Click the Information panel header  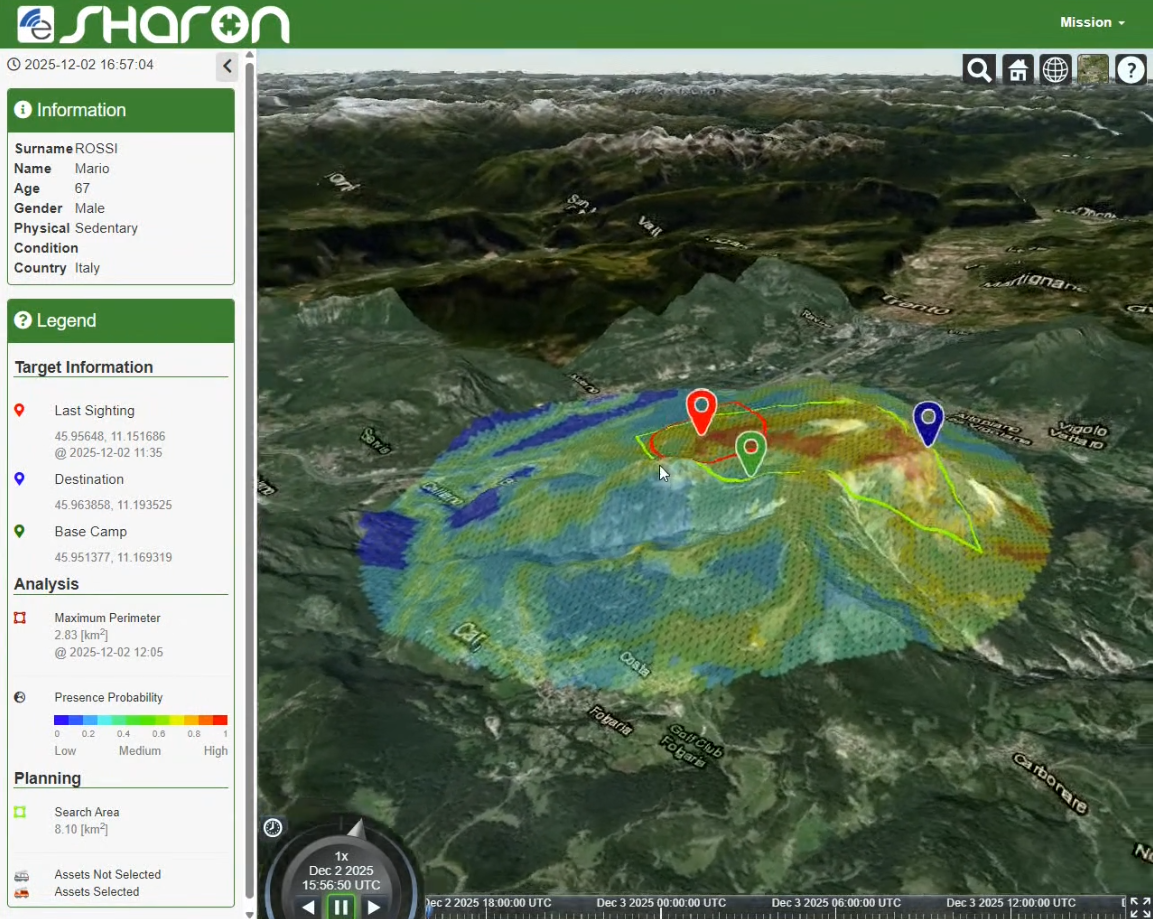[121, 110]
